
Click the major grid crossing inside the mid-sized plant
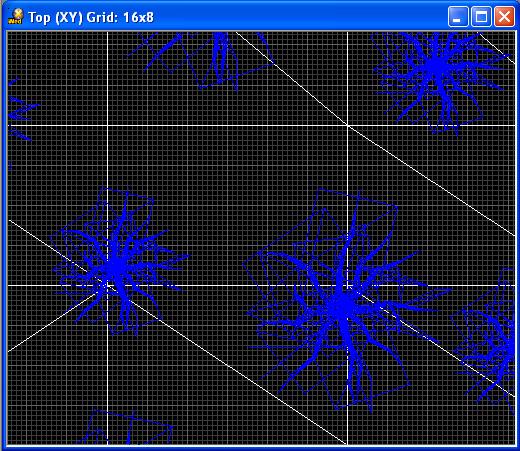[107, 285]
